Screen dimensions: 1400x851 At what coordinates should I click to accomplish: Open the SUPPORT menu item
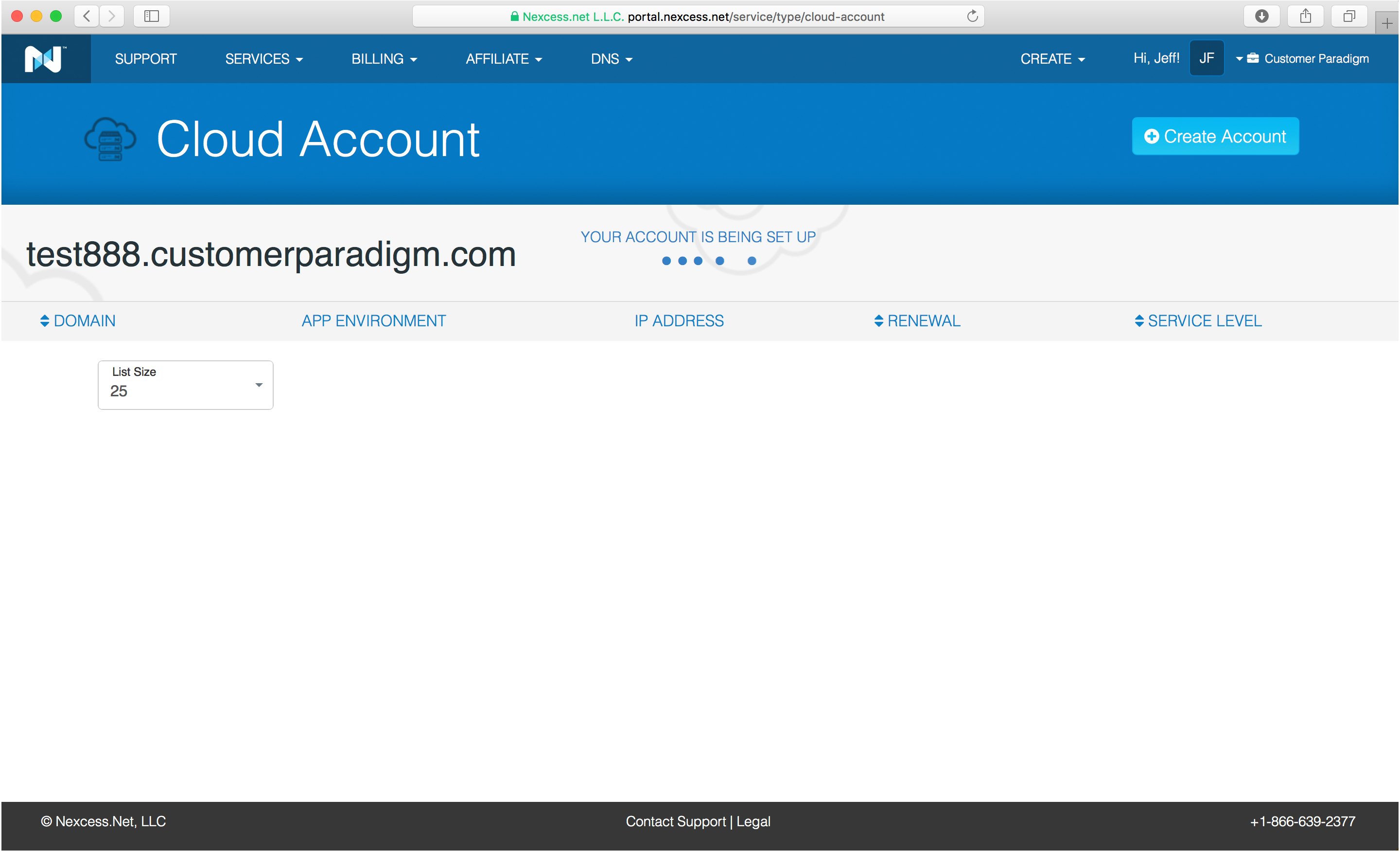pyautogui.click(x=145, y=58)
